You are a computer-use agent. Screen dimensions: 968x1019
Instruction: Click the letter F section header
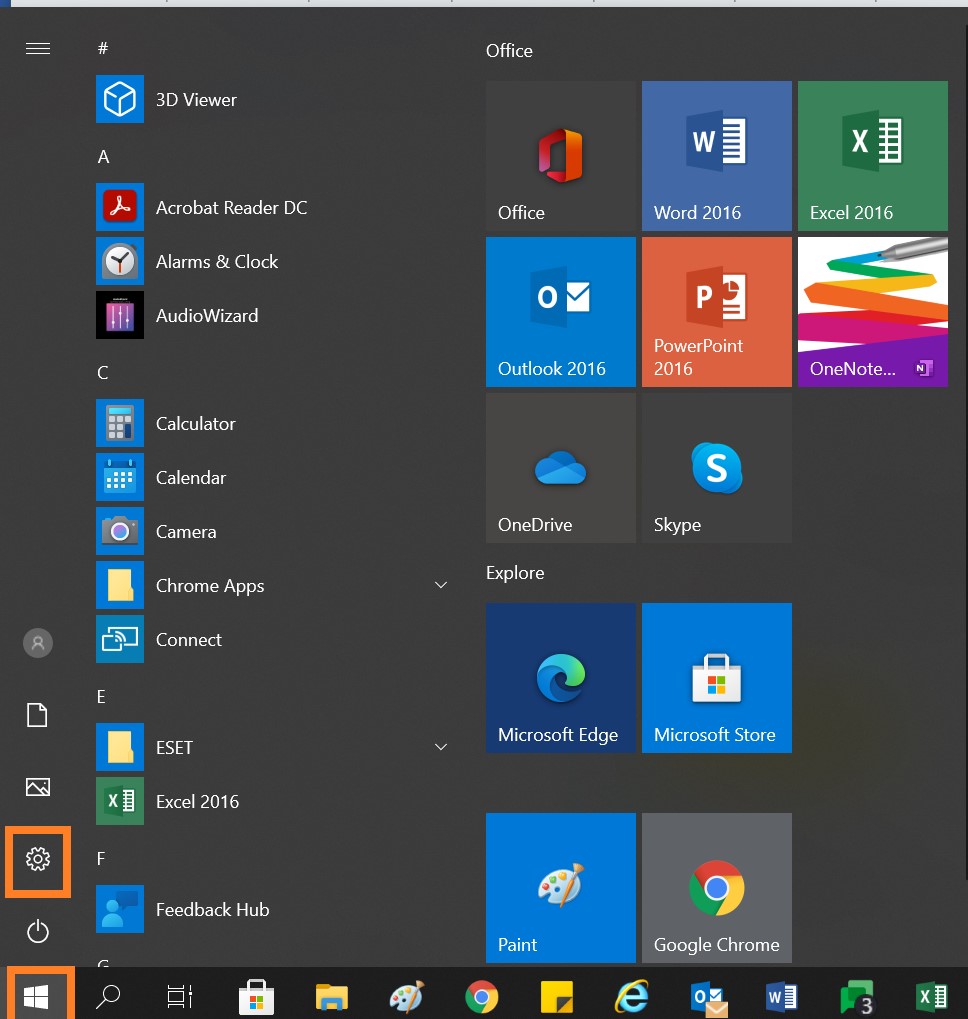(101, 858)
